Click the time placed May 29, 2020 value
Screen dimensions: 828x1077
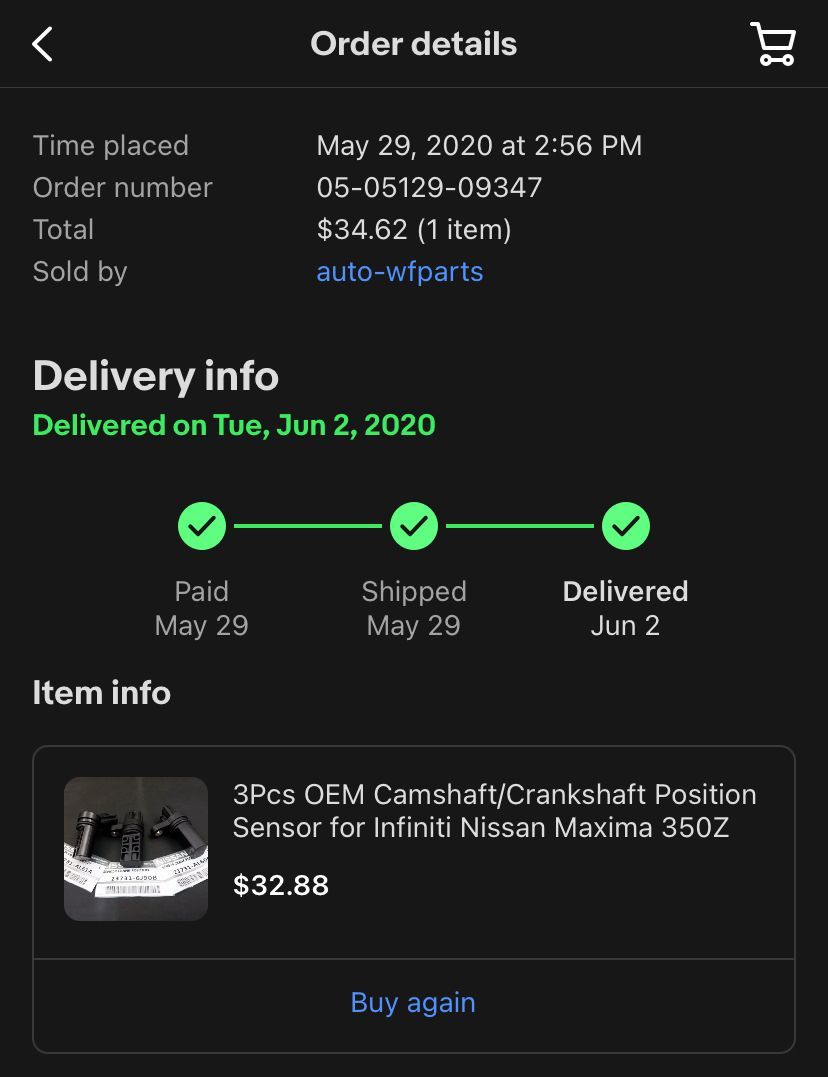click(479, 146)
